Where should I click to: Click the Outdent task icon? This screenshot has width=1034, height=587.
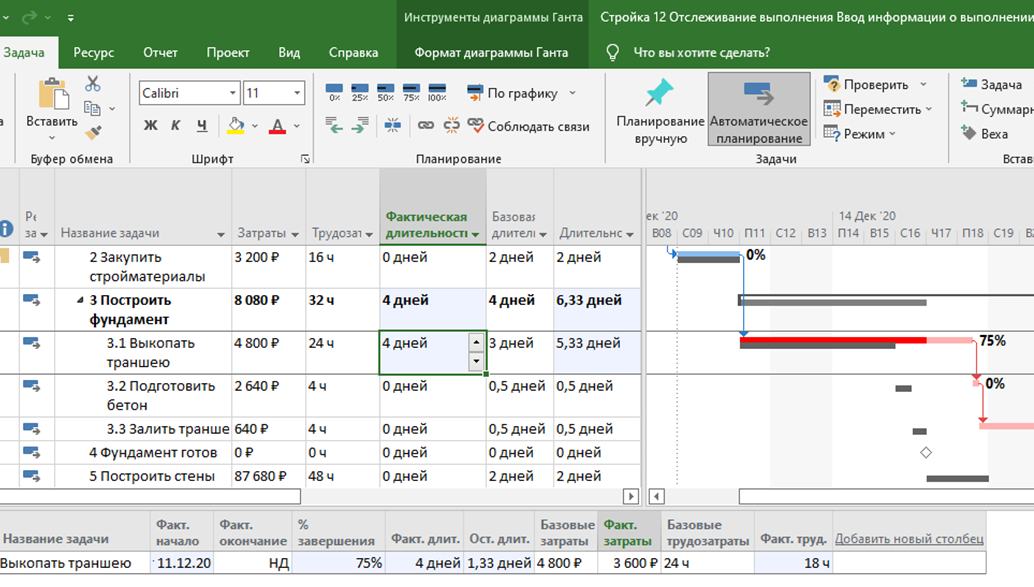[x=334, y=125]
